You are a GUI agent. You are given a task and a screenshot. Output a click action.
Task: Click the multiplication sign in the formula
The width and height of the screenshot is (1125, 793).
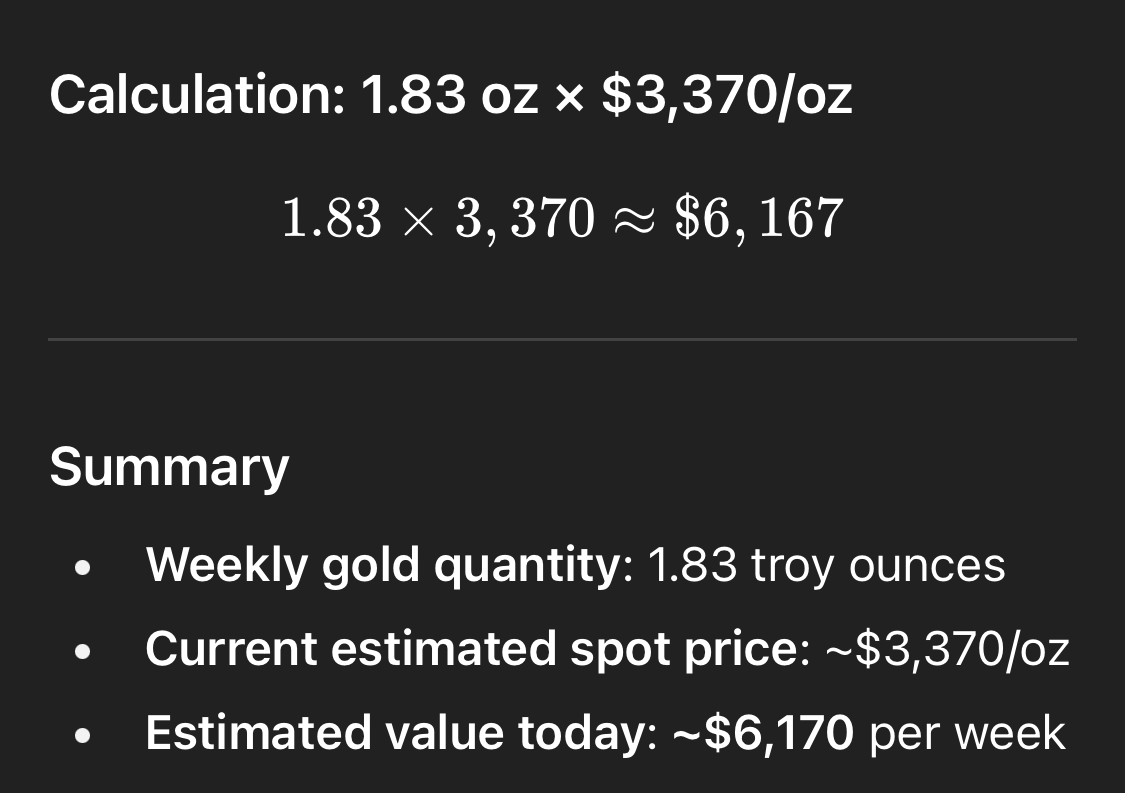[x=419, y=219]
